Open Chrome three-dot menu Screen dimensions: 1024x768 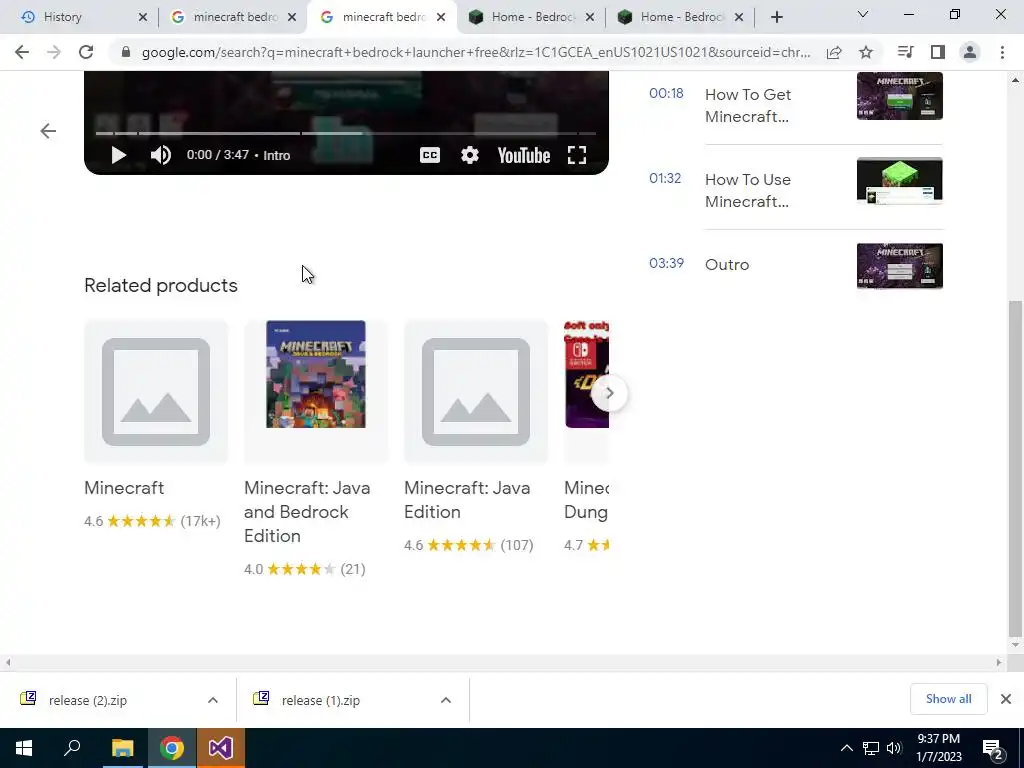(x=1002, y=52)
